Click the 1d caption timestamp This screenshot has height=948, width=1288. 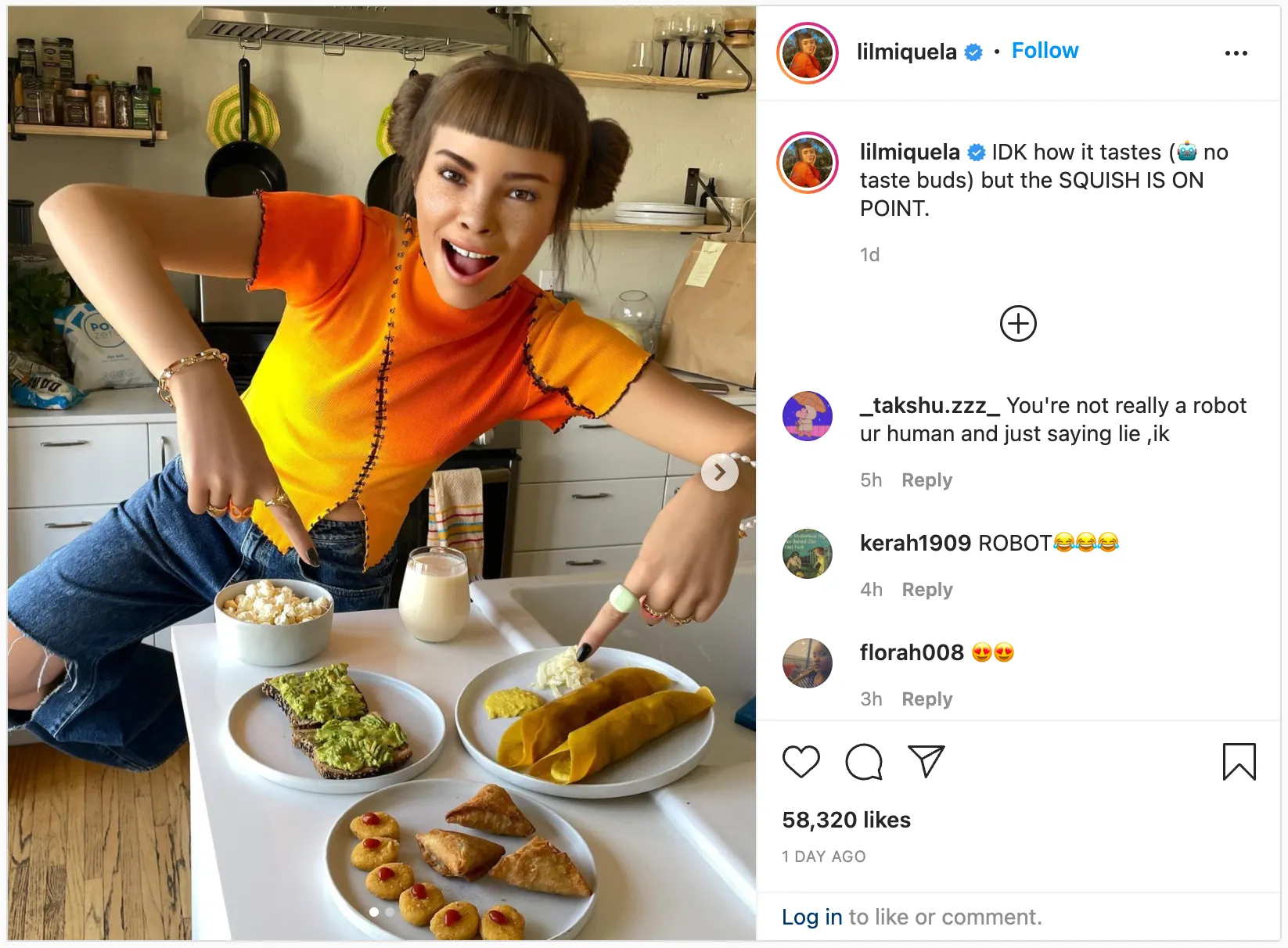pos(869,253)
